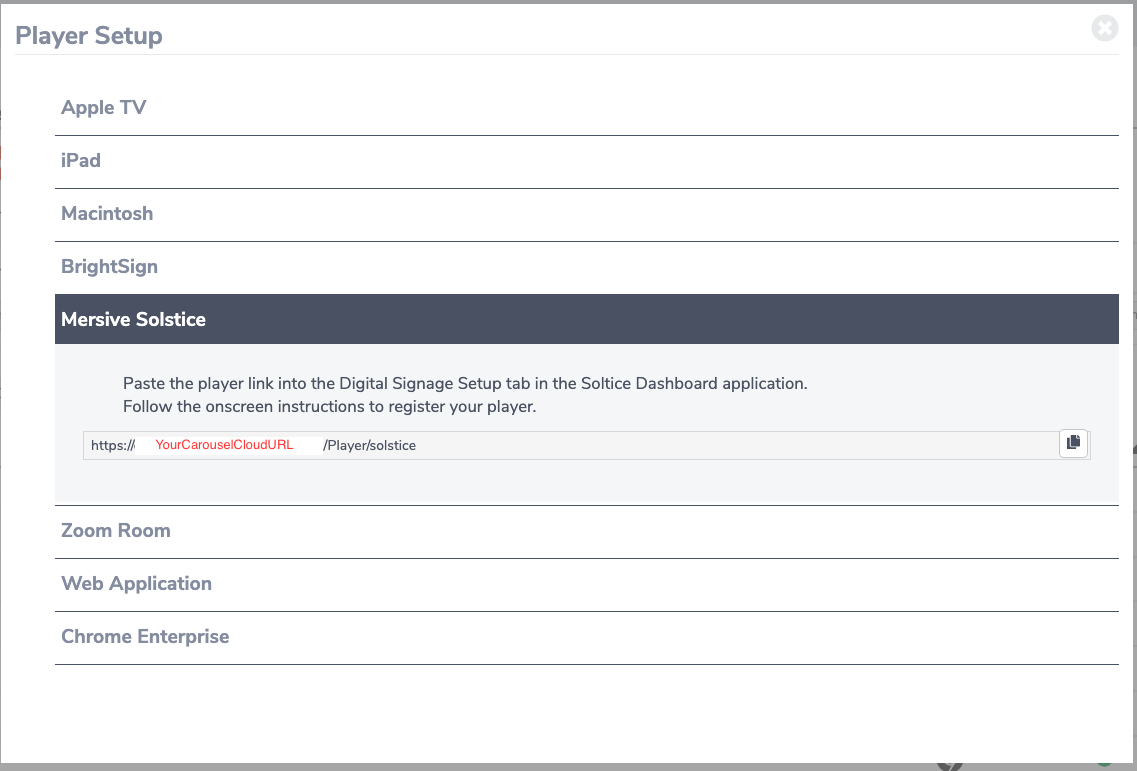
Task: Open the Web Application section
Action: (x=587, y=584)
